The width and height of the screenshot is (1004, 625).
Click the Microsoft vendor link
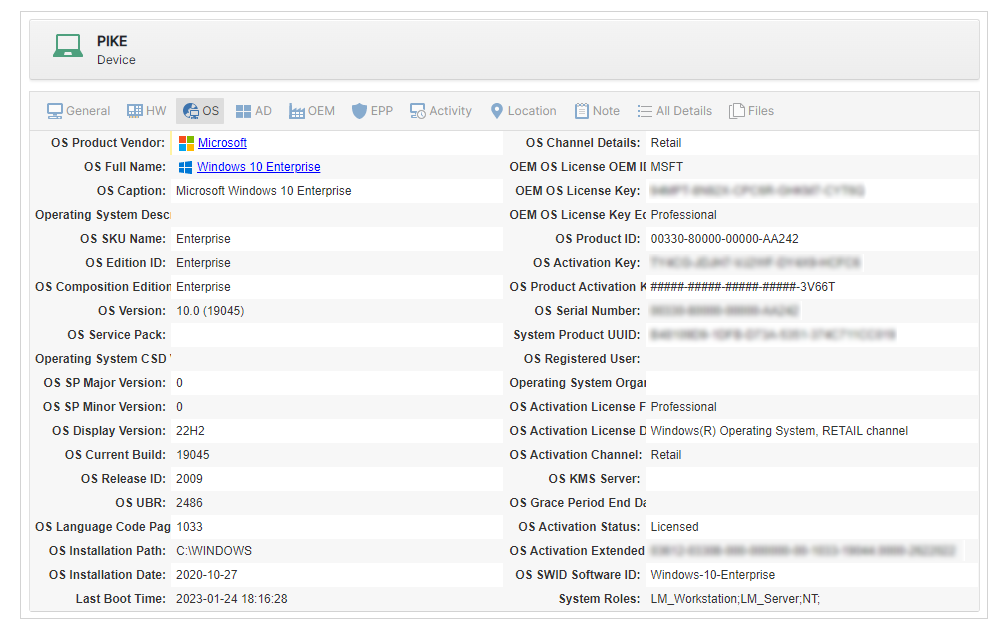click(222, 143)
